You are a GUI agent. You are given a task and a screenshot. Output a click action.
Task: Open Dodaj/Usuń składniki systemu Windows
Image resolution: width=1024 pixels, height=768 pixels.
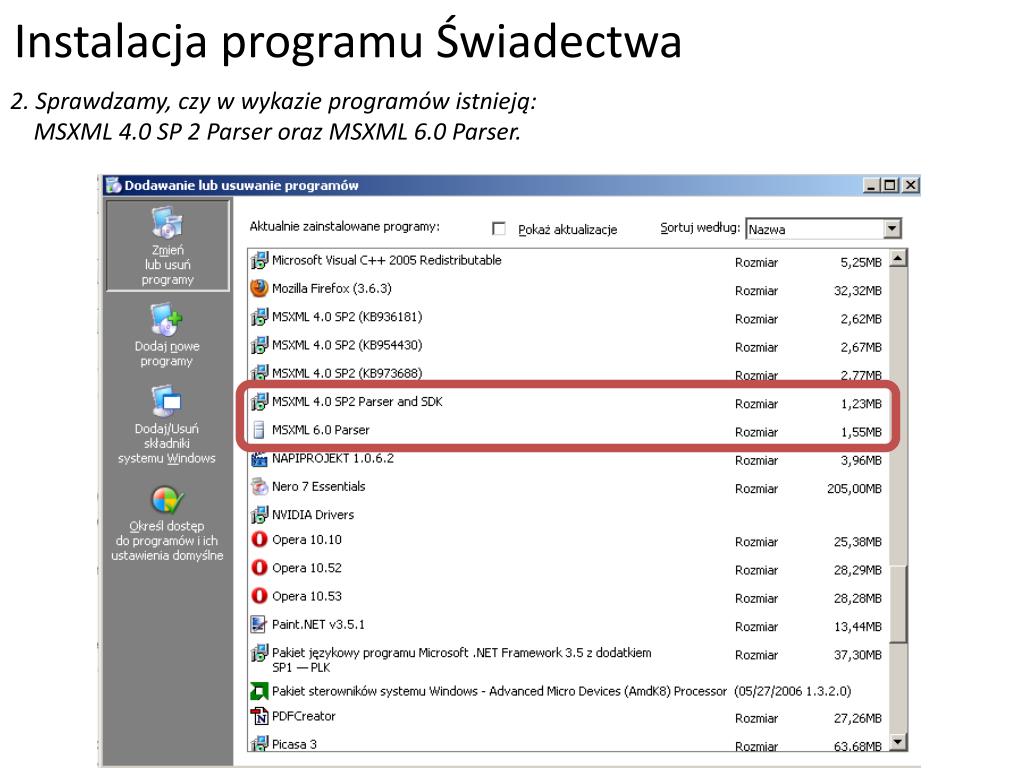pyautogui.click(x=167, y=424)
